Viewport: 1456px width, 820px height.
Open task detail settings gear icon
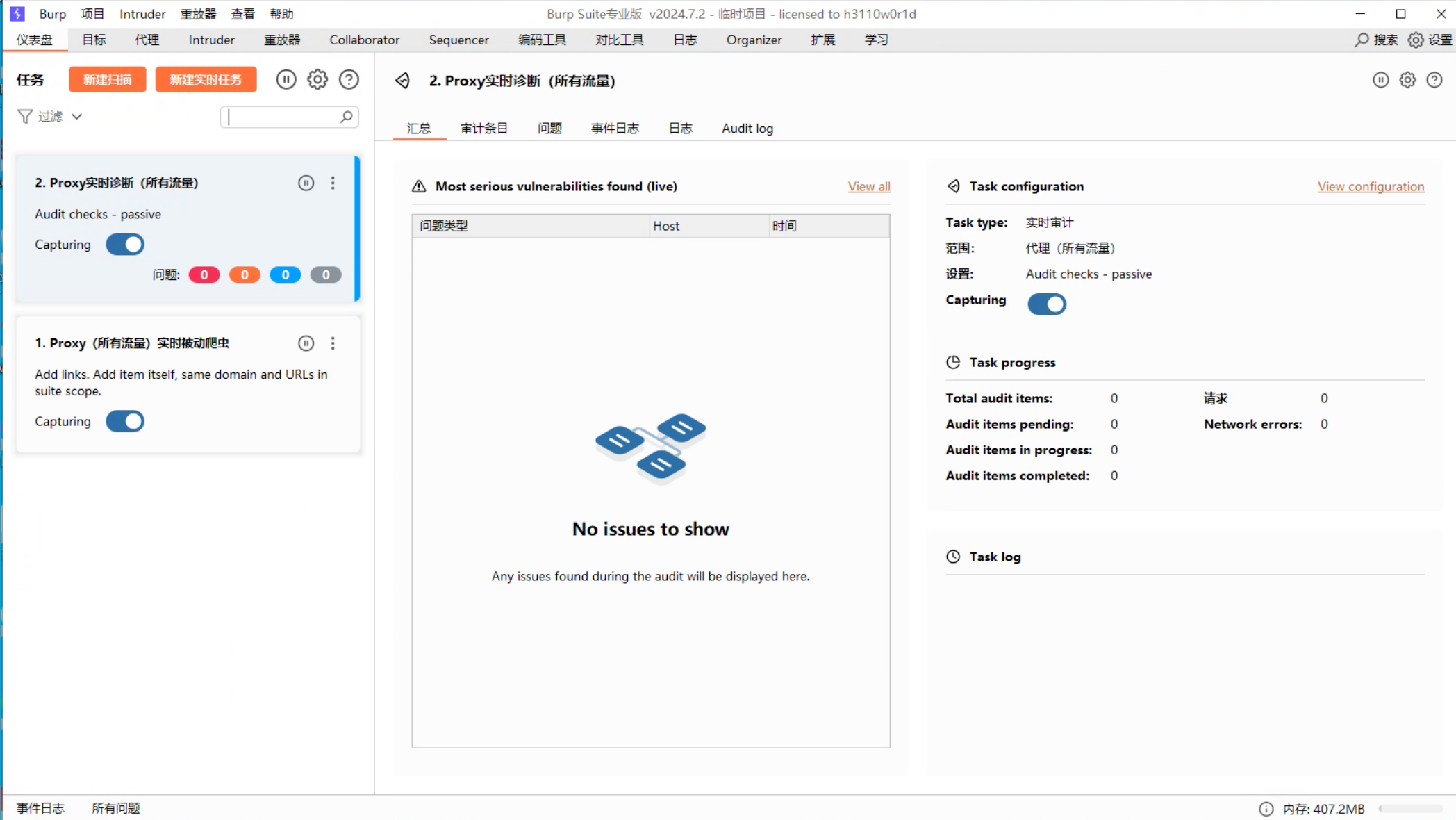(x=1407, y=80)
